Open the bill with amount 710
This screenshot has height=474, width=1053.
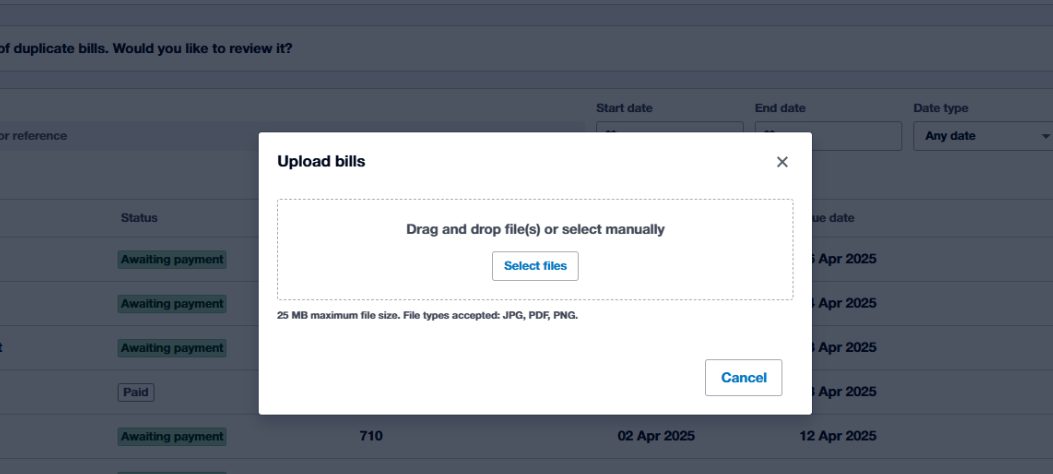pos(371,437)
